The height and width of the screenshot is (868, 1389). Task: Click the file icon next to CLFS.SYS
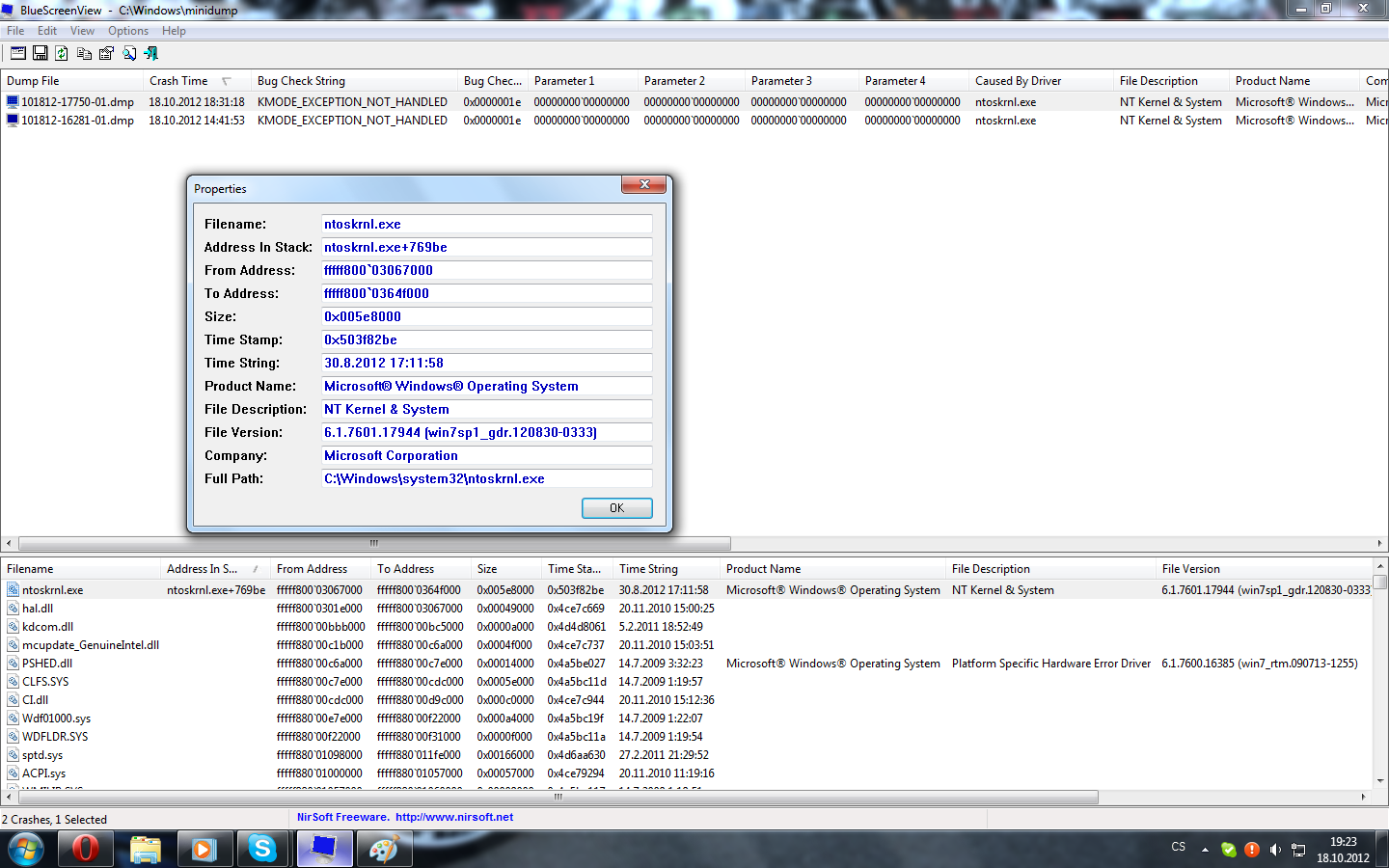[x=13, y=682]
